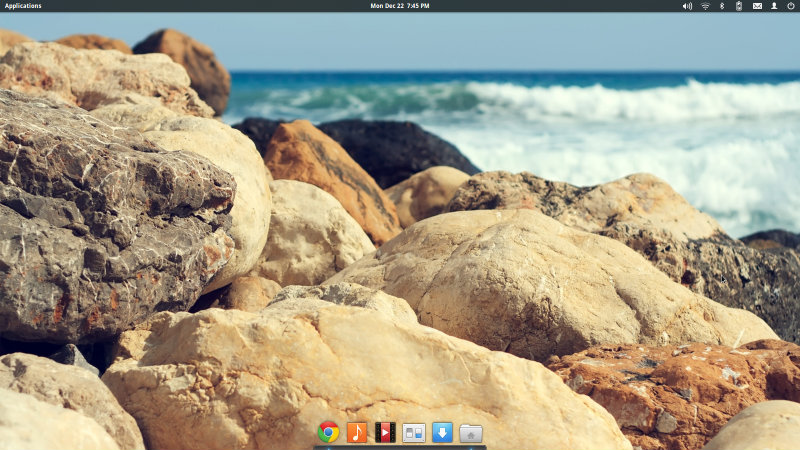
Task: Open the mail messaging indicator
Action: (x=757, y=6)
